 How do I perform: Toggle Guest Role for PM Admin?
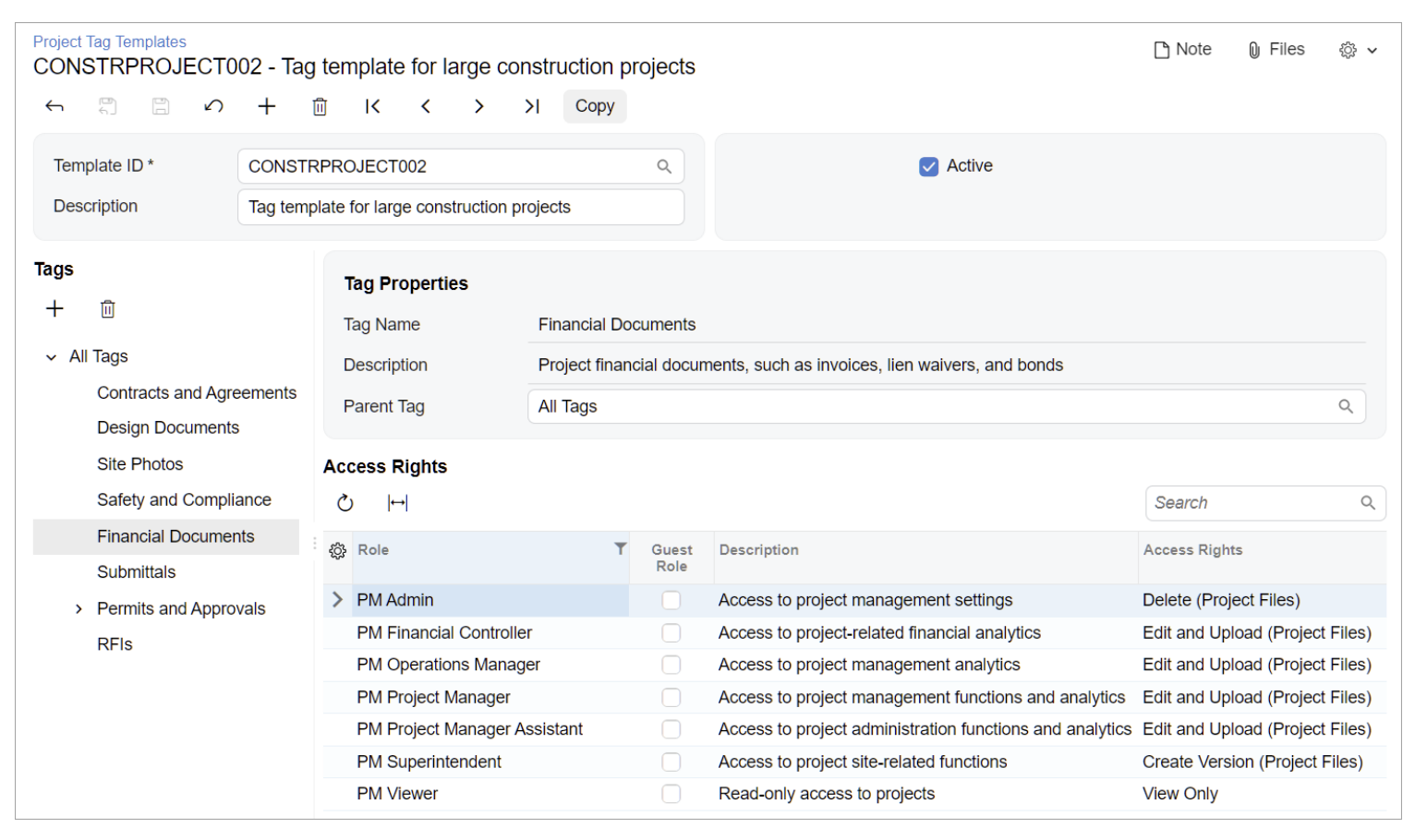[x=671, y=601]
